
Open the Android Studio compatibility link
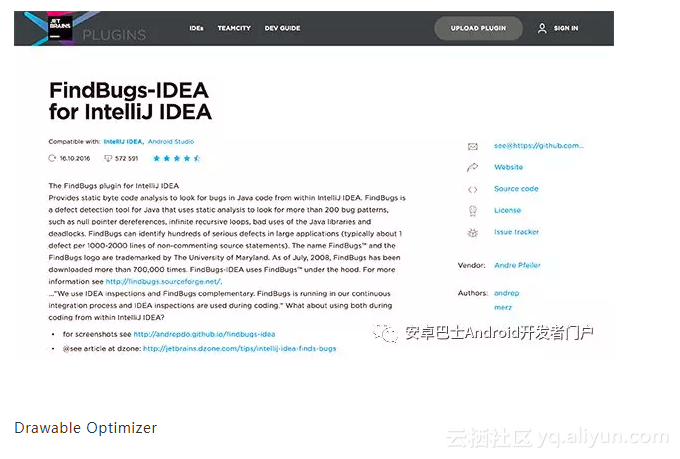tap(171, 141)
